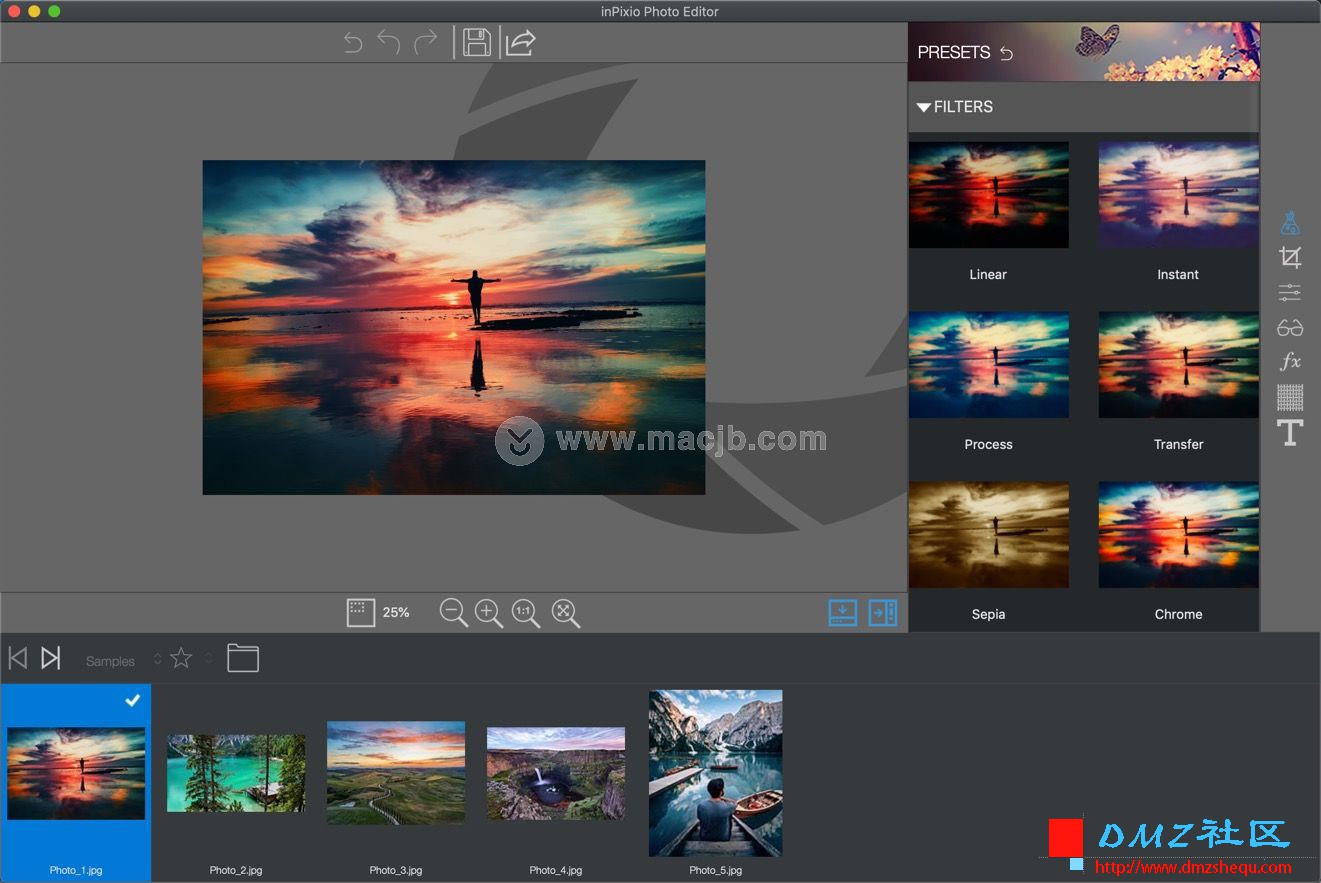The height and width of the screenshot is (883, 1321).
Task: Select Photo_2.jpg thumbnail in filmstrip
Action: (x=236, y=773)
